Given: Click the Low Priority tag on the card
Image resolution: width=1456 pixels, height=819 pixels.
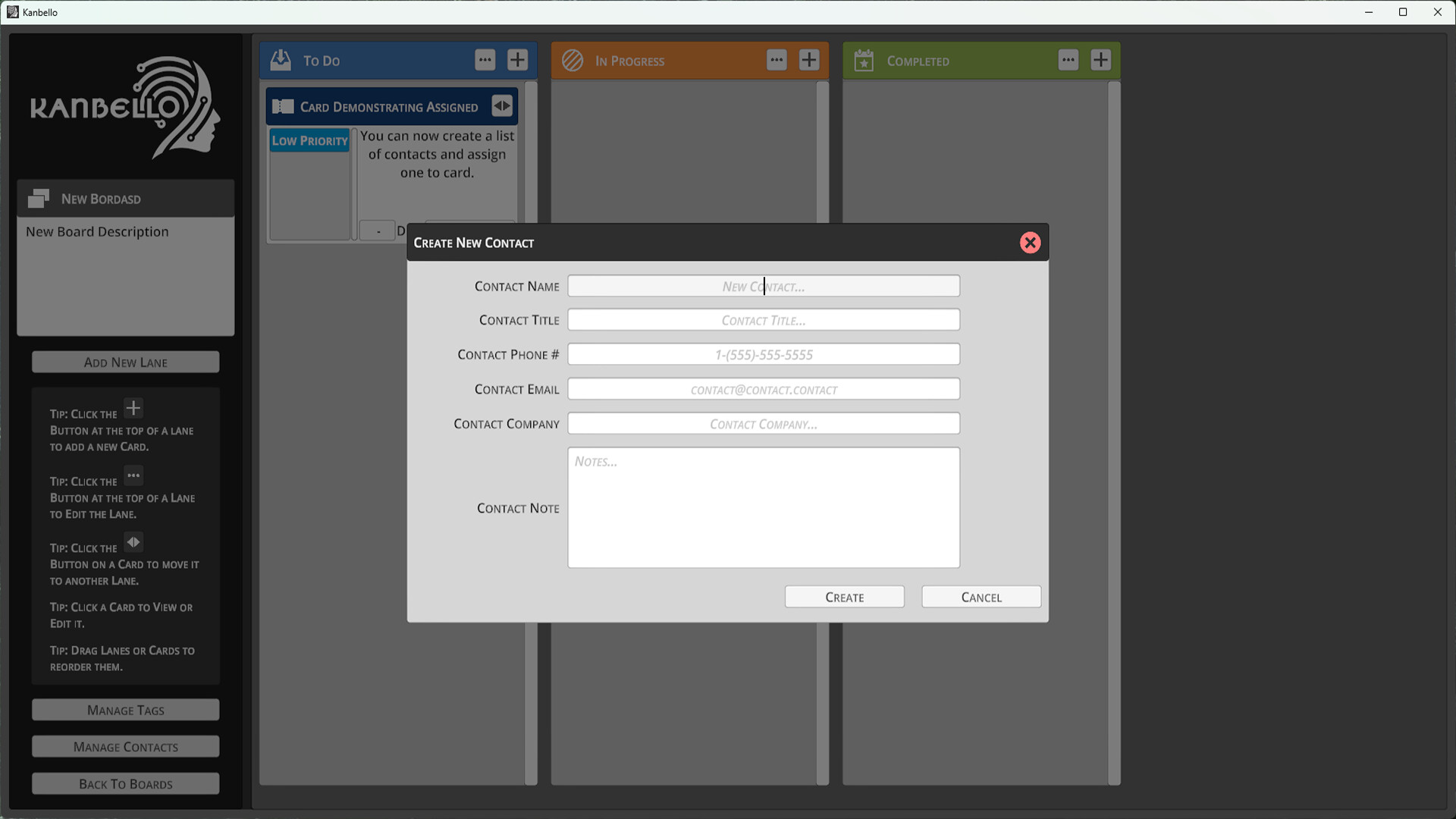Looking at the screenshot, I should pyautogui.click(x=309, y=140).
